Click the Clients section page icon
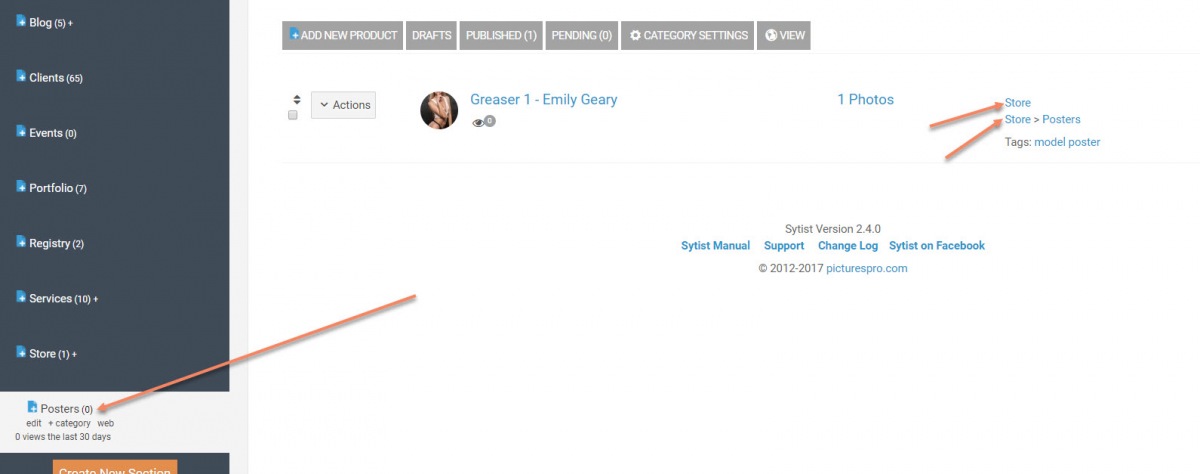The width and height of the screenshot is (1200, 474). pos(21,77)
